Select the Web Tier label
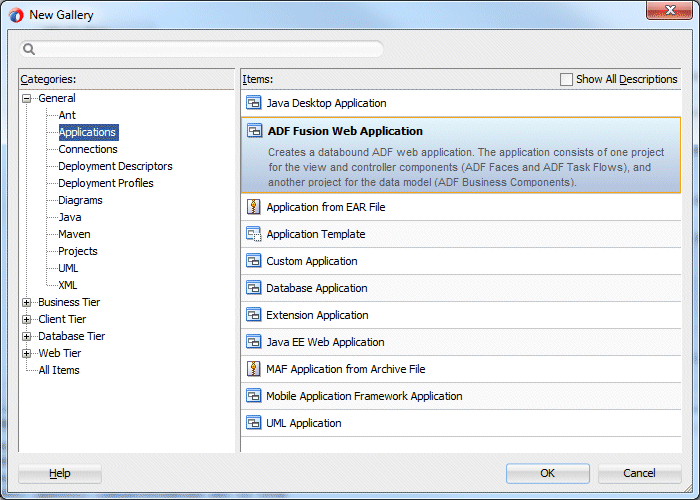The height and width of the screenshot is (500, 700). (60, 353)
